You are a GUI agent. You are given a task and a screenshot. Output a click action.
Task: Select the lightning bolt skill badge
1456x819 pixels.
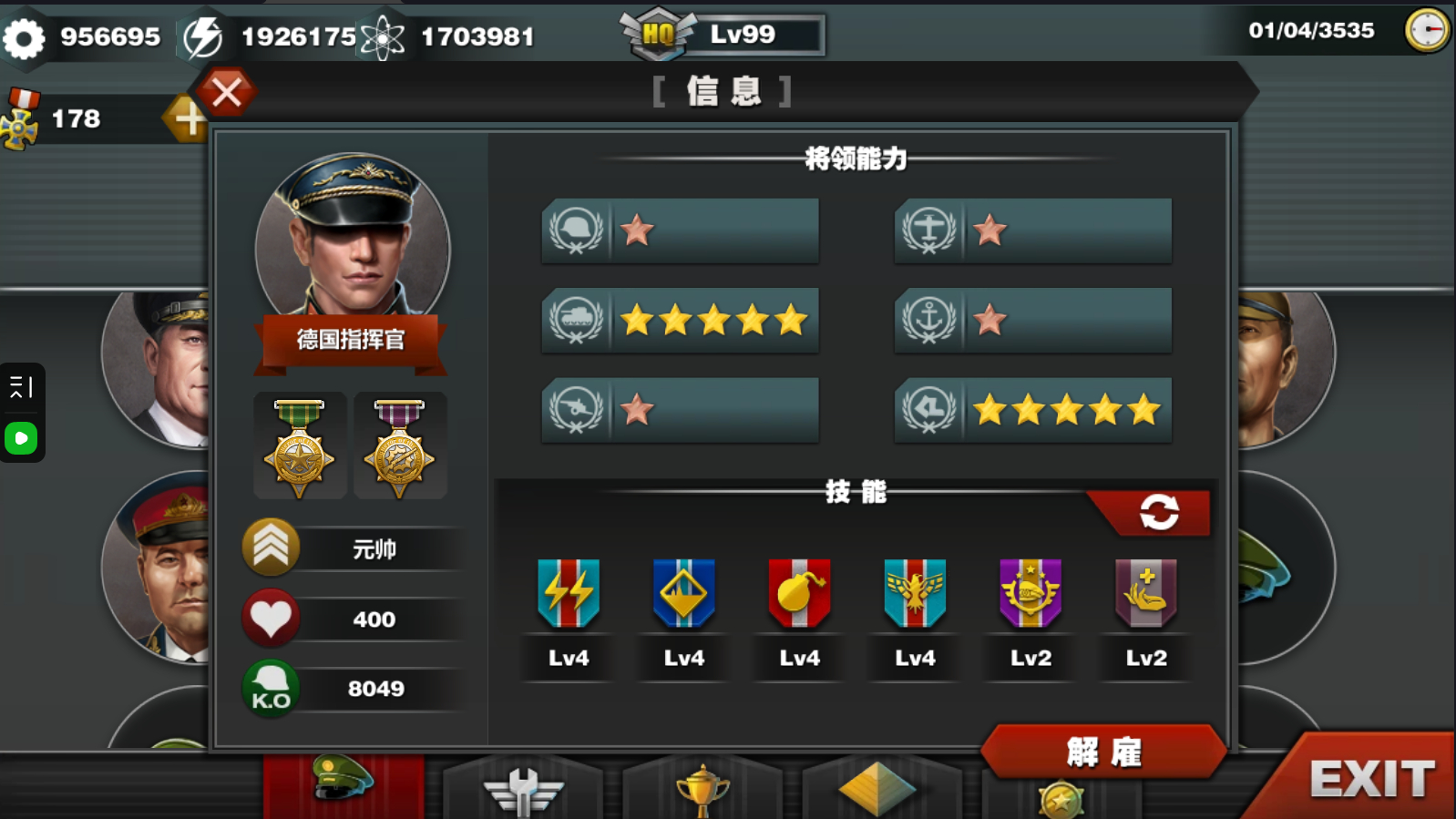[569, 594]
